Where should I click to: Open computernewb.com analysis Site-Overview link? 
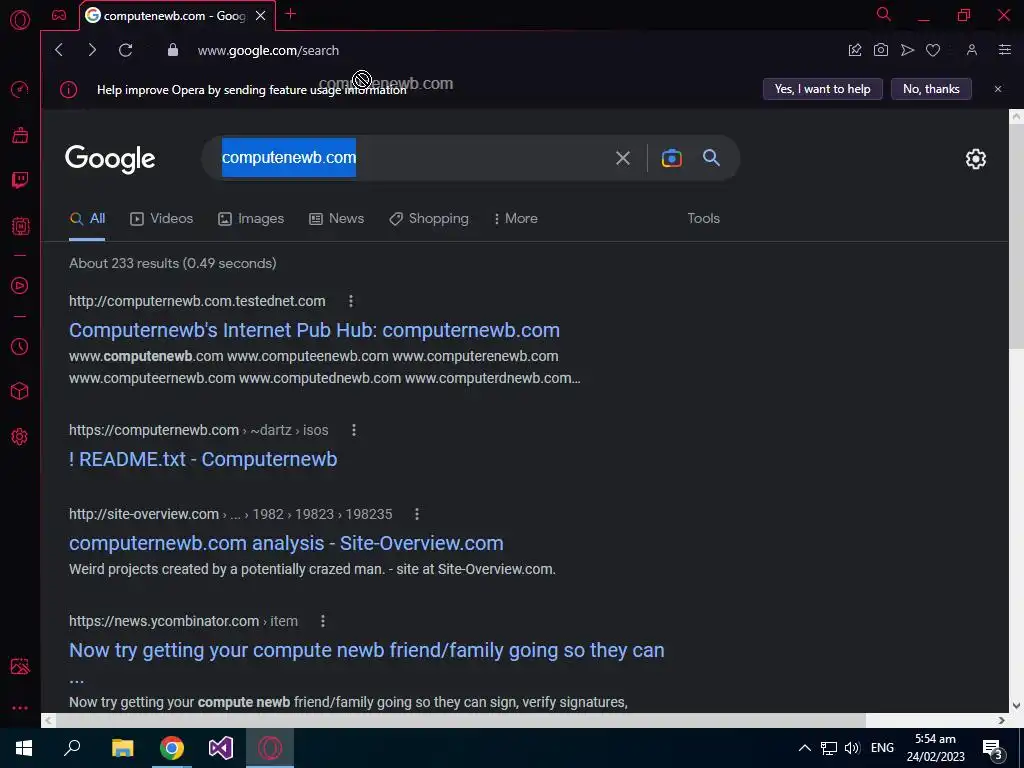[x=286, y=543]
